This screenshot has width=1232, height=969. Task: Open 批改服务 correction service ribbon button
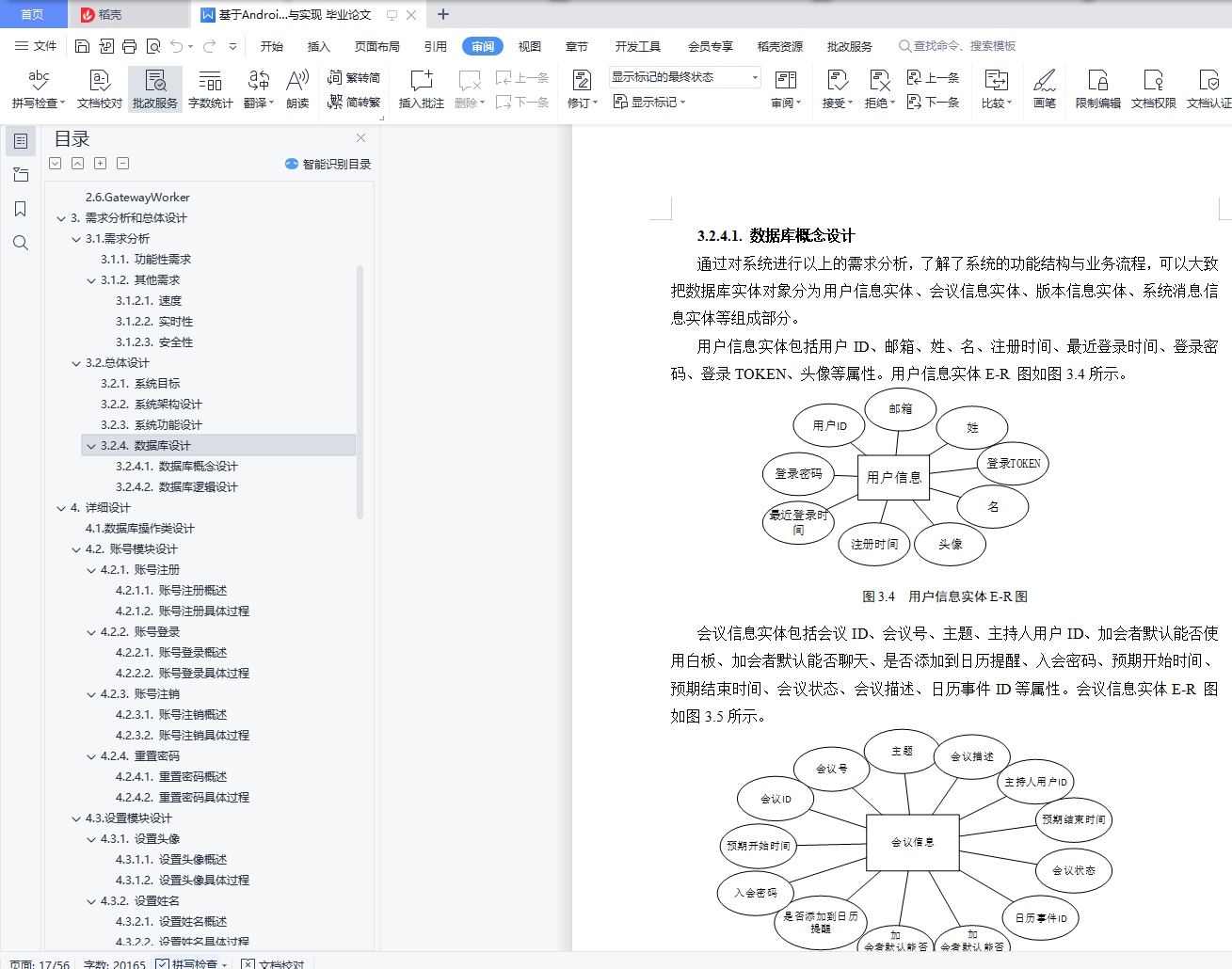[155, 89]
